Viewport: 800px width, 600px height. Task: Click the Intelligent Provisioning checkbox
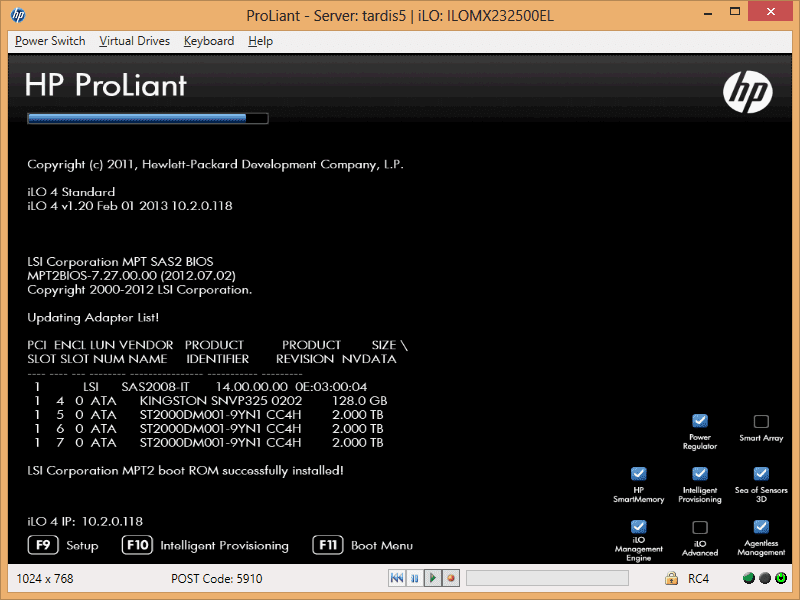[x=700, y=473]
